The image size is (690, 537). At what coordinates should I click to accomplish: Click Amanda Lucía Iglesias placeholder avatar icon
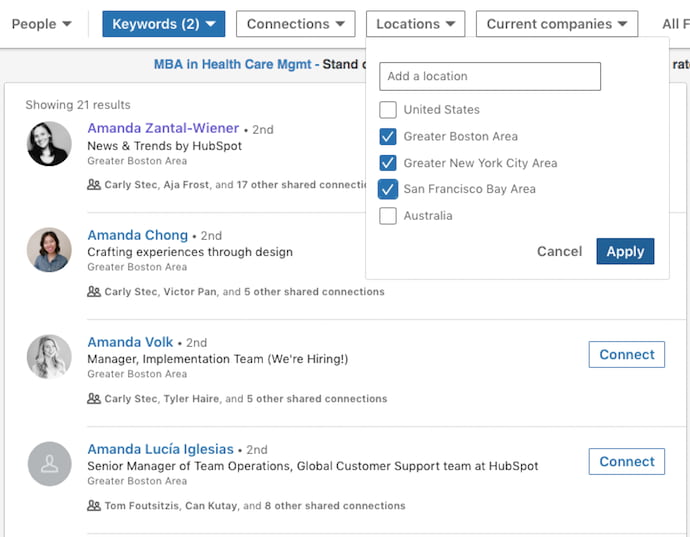(x=49, y=464)
